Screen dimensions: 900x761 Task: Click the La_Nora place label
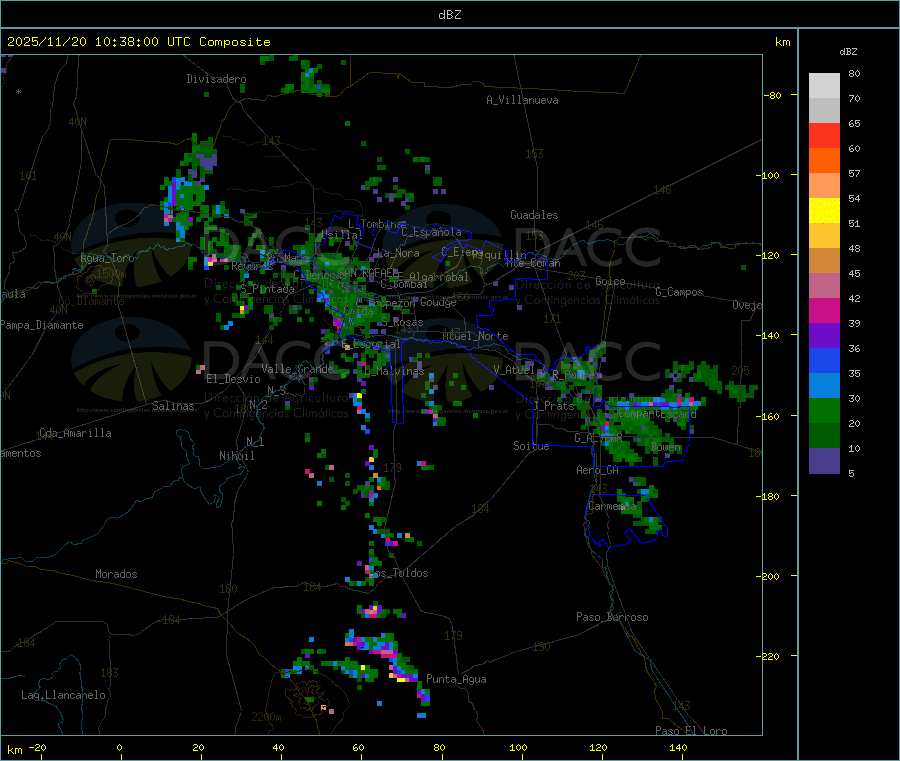[x=398, y=253]
